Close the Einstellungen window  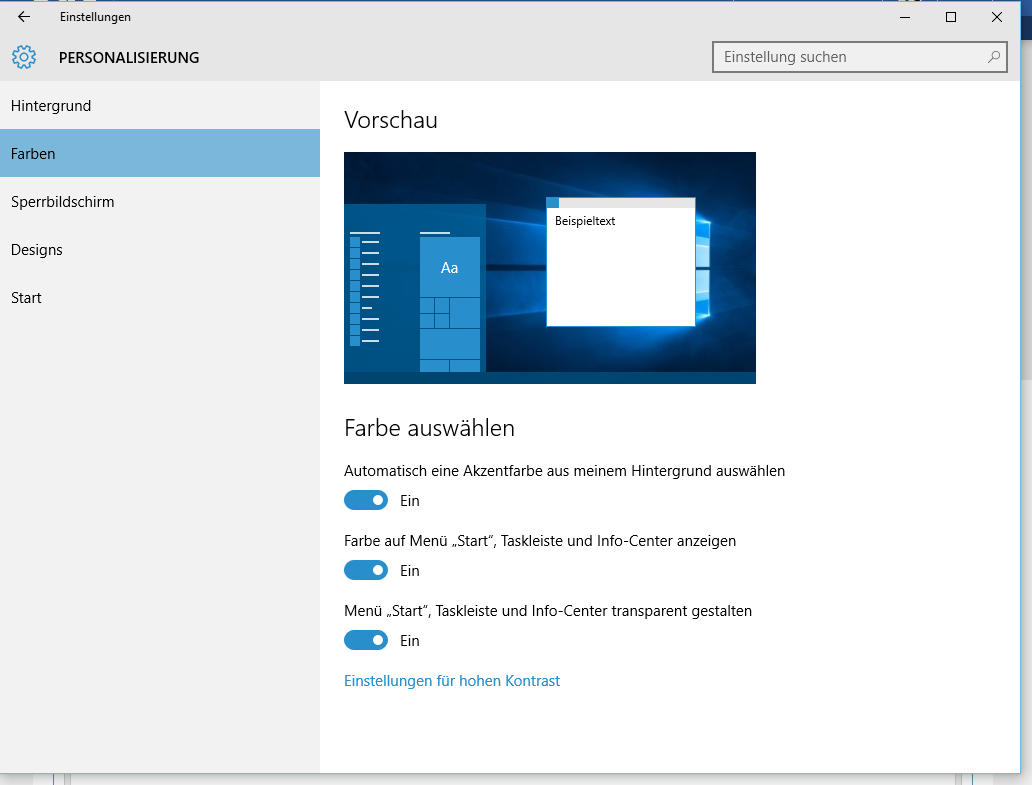click(996, 17)
